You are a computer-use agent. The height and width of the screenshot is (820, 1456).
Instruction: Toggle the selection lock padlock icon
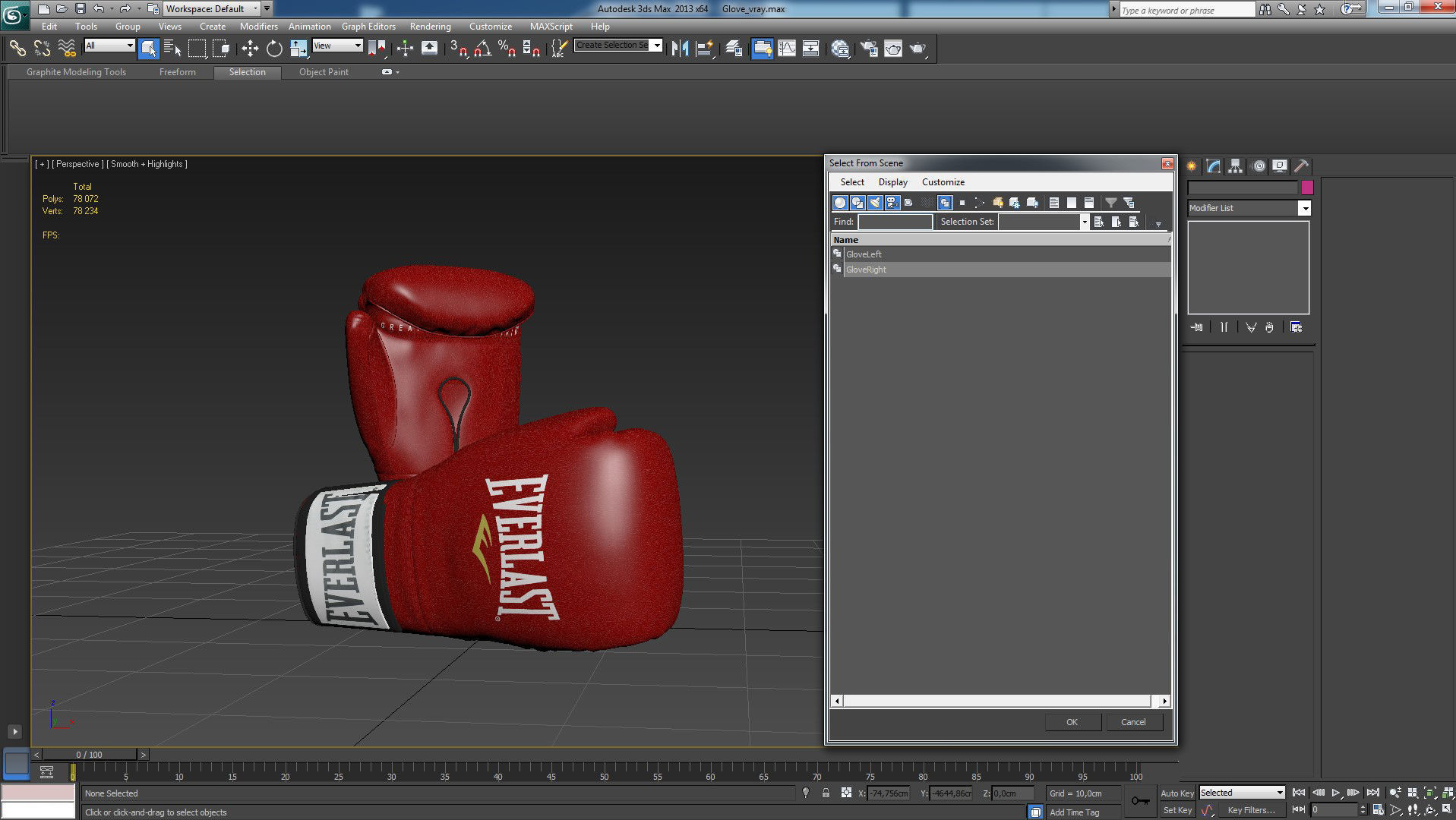click(826, 793)
